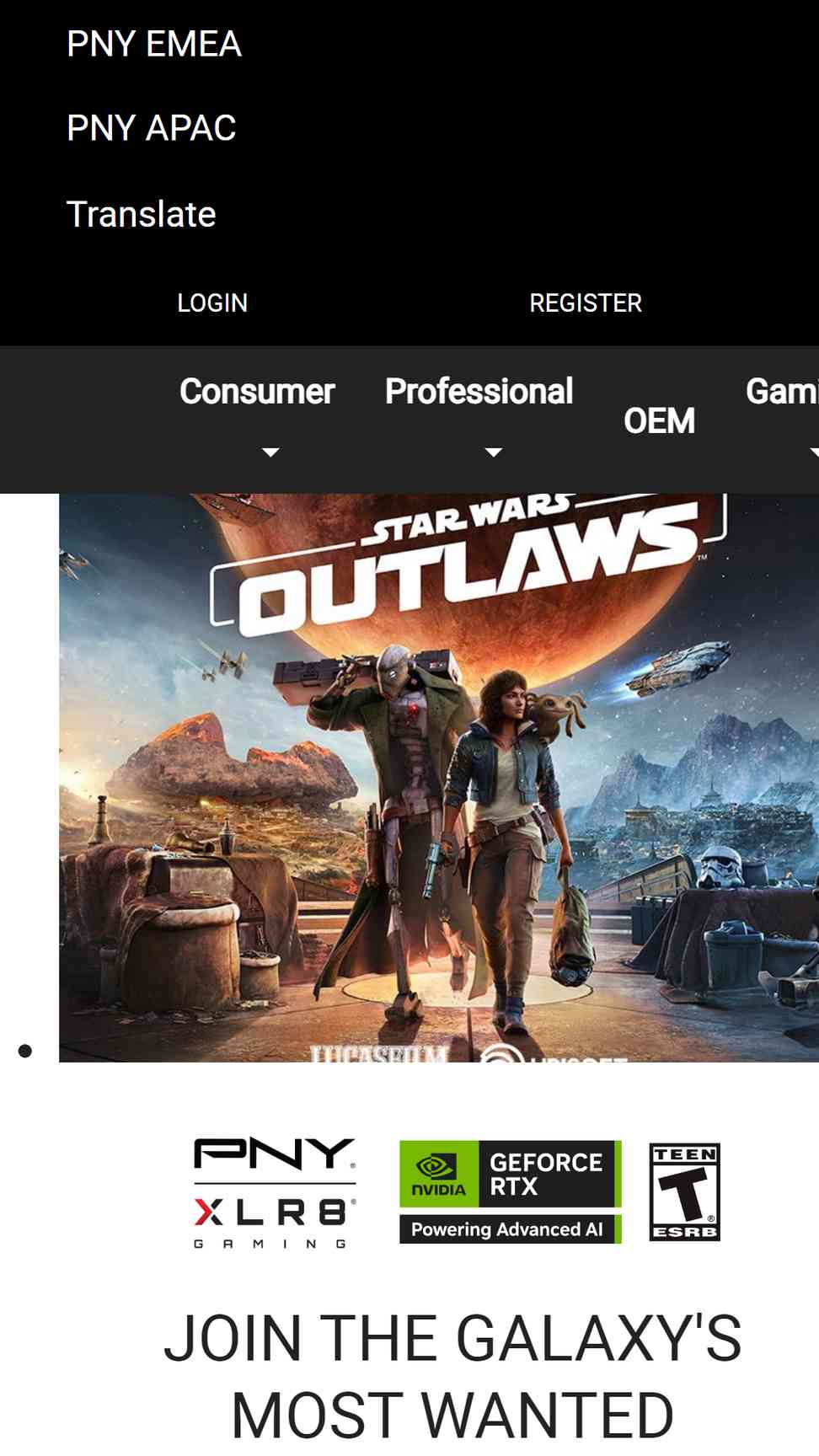Expand the Gaming dropdown arrow
Image resolution: width=819 pixels, height=1456 pixels.
(x=814, y=452)
